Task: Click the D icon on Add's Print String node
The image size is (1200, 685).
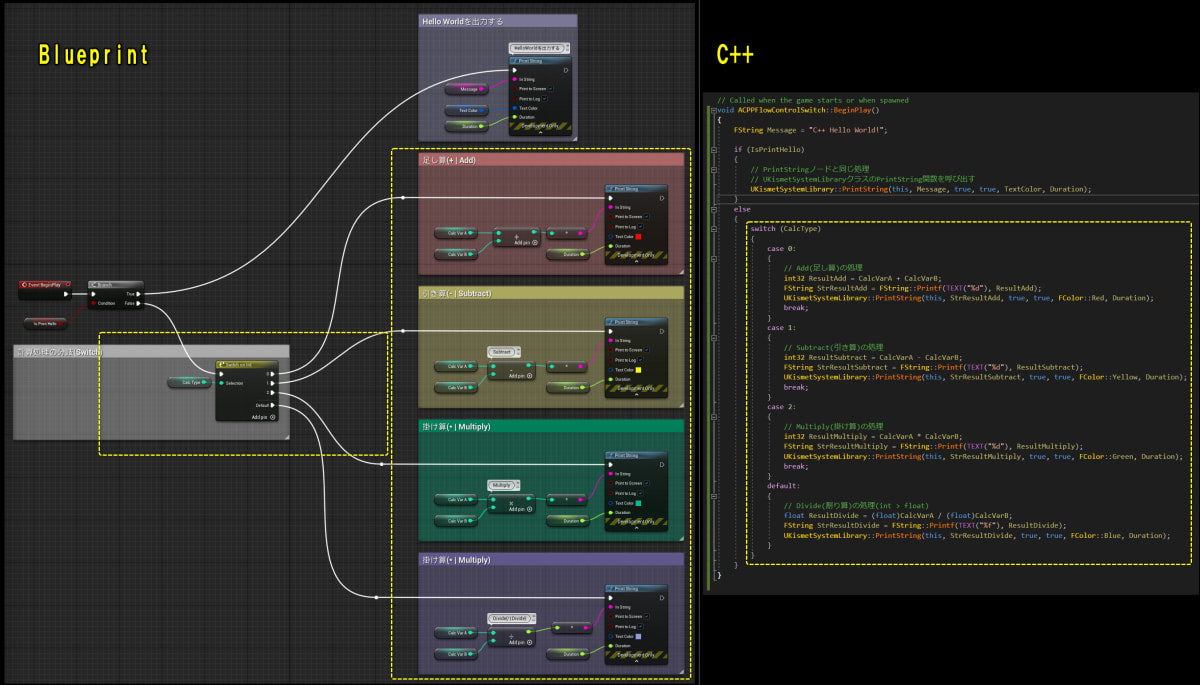Action: click(662, 197)
